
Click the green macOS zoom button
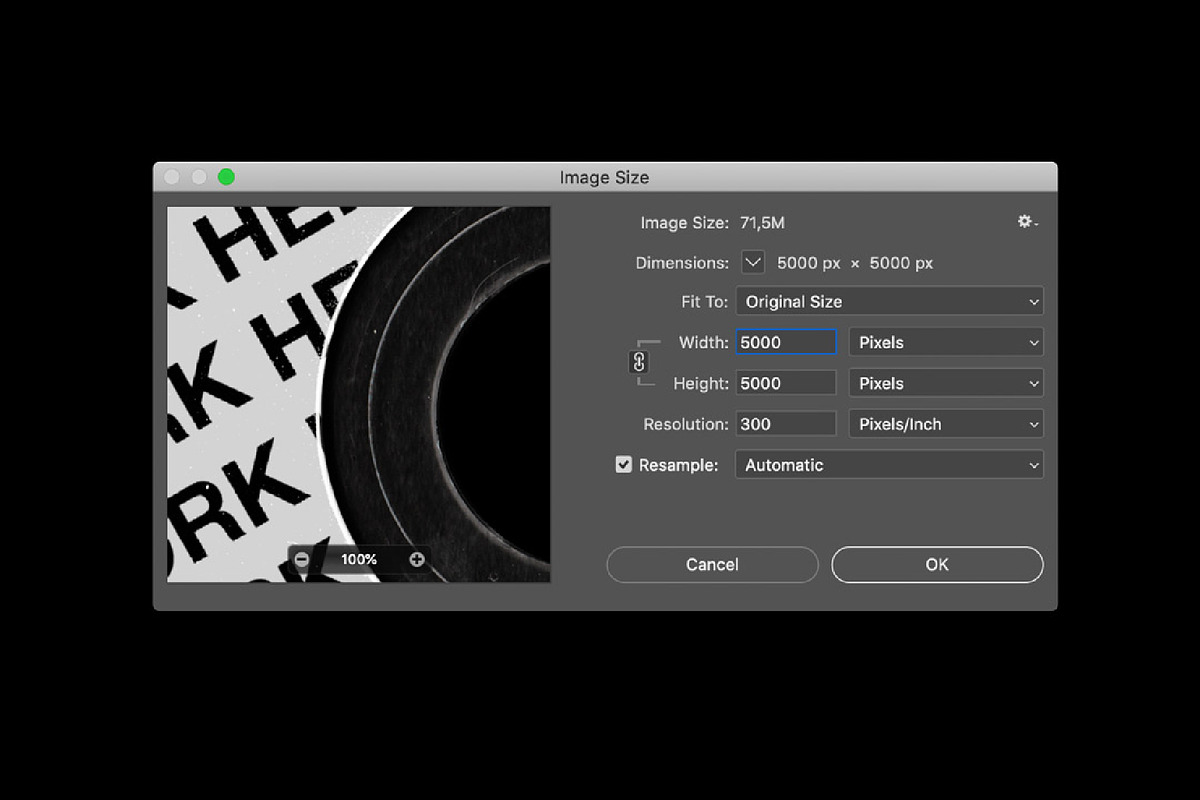(226, 177)
